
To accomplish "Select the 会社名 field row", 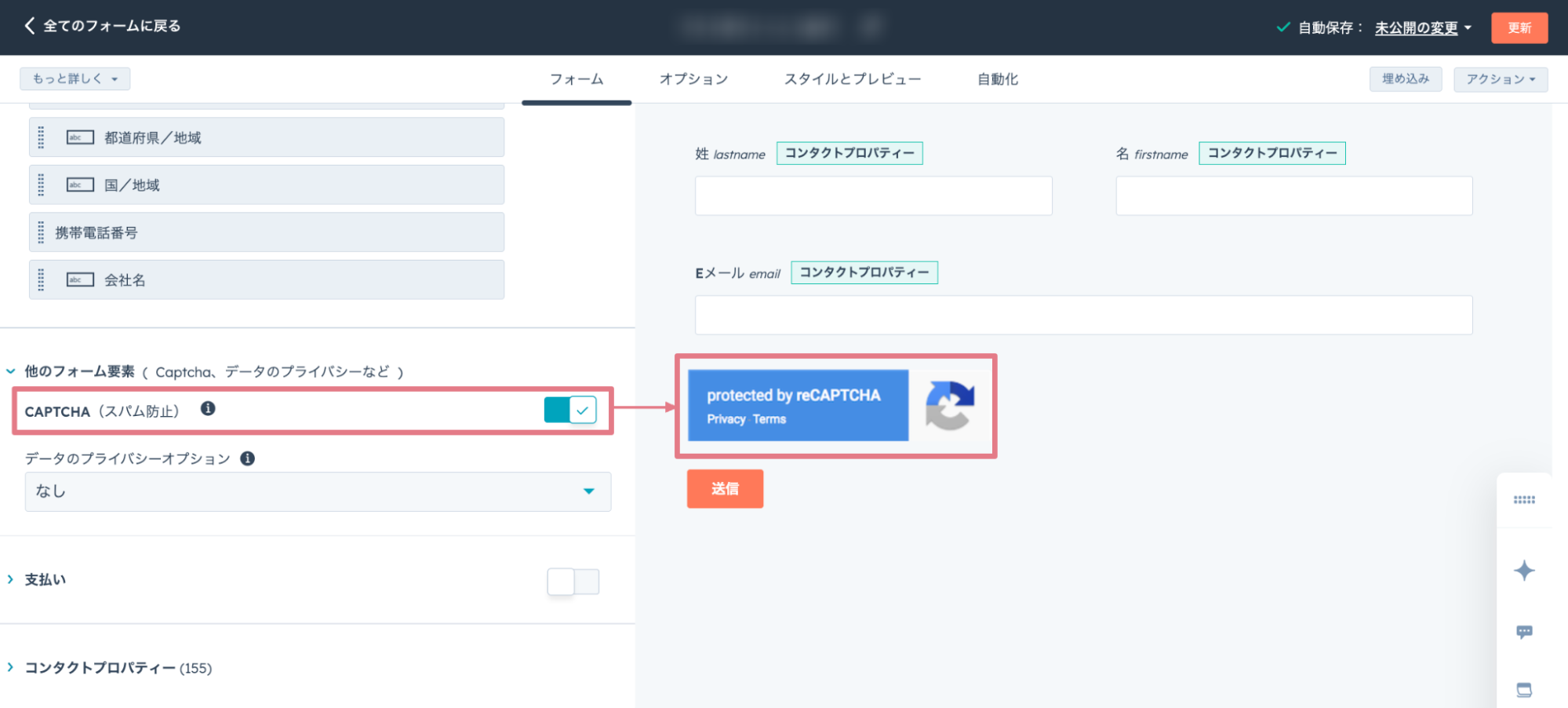I will click(x=267, y=279).
